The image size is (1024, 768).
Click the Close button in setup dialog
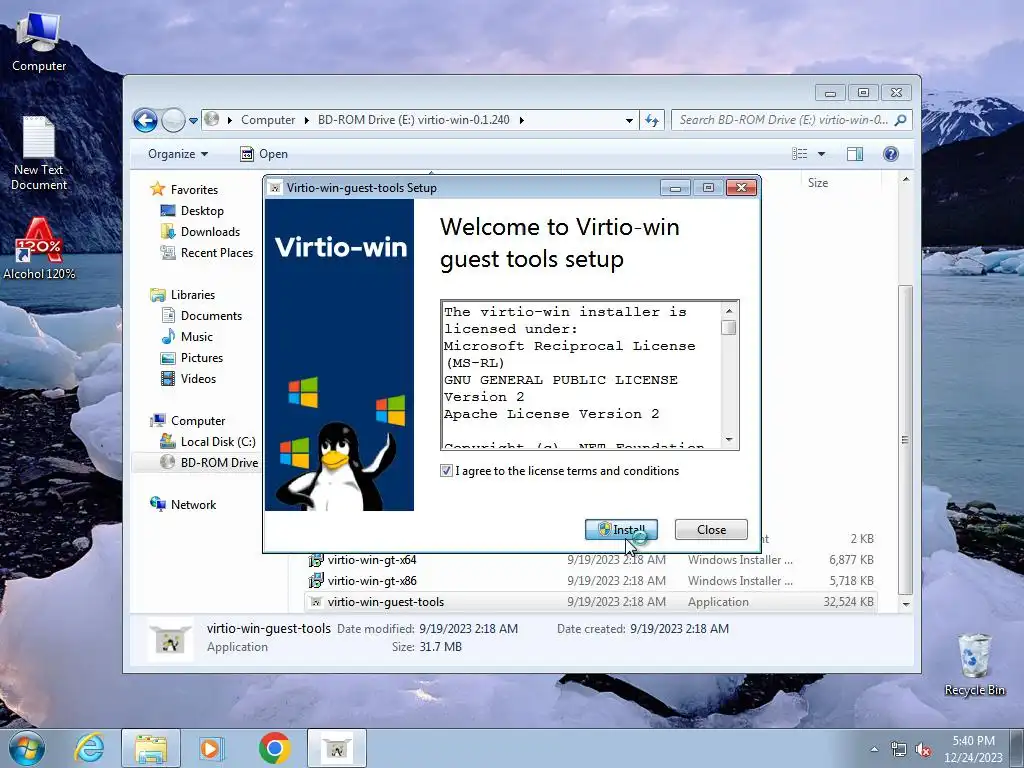pos(711,530)
